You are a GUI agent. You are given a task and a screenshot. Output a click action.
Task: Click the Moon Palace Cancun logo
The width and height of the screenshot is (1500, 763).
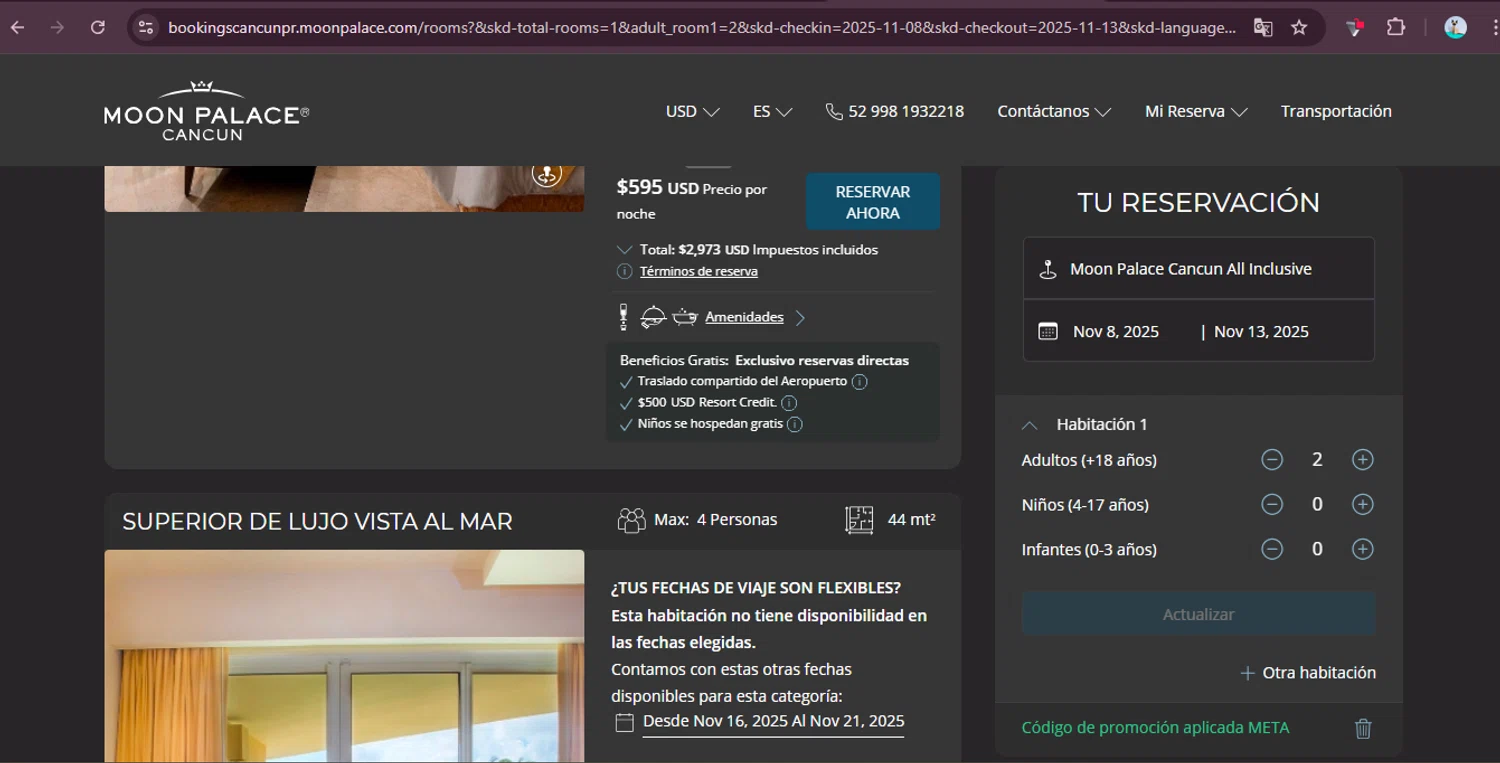click(206, 111)
